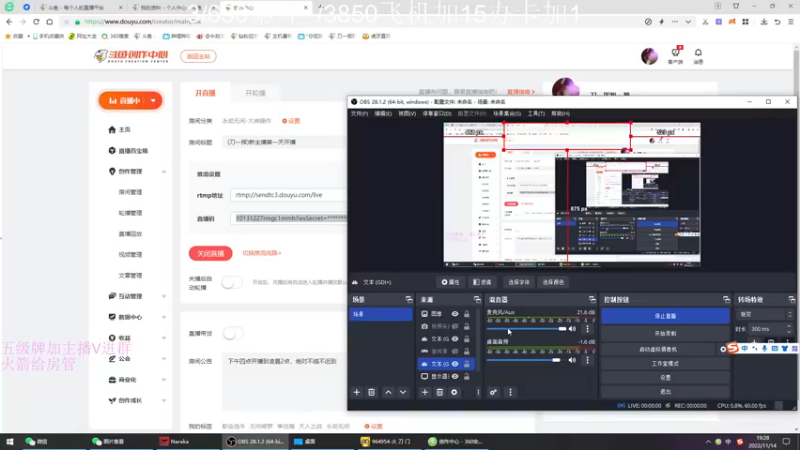Open Windows Start menu
The image size is (800, 450).
tap(9, 442)
